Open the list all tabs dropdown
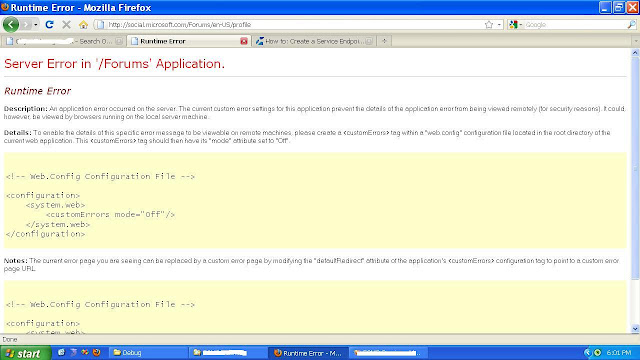The width and height of the screenshot is (640, 360). point(636,41)
